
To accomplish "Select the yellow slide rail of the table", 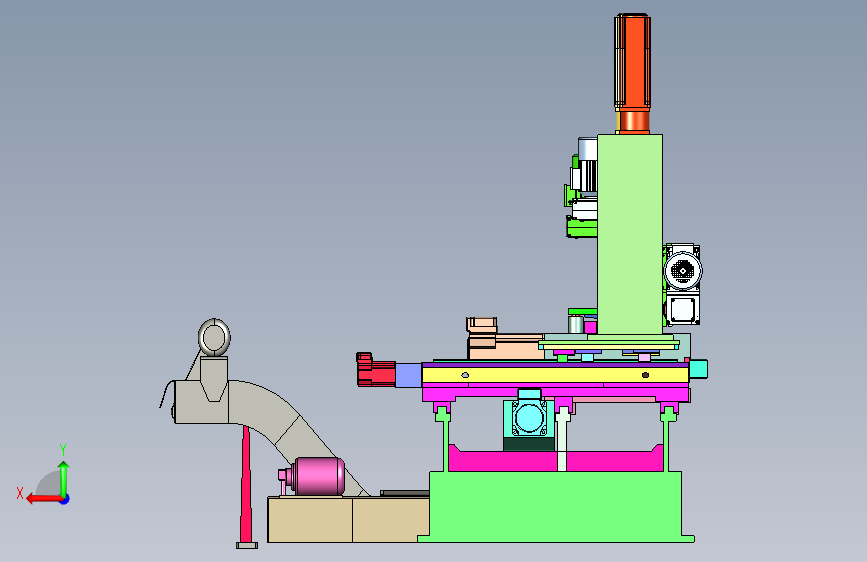I will click(555, 375).
